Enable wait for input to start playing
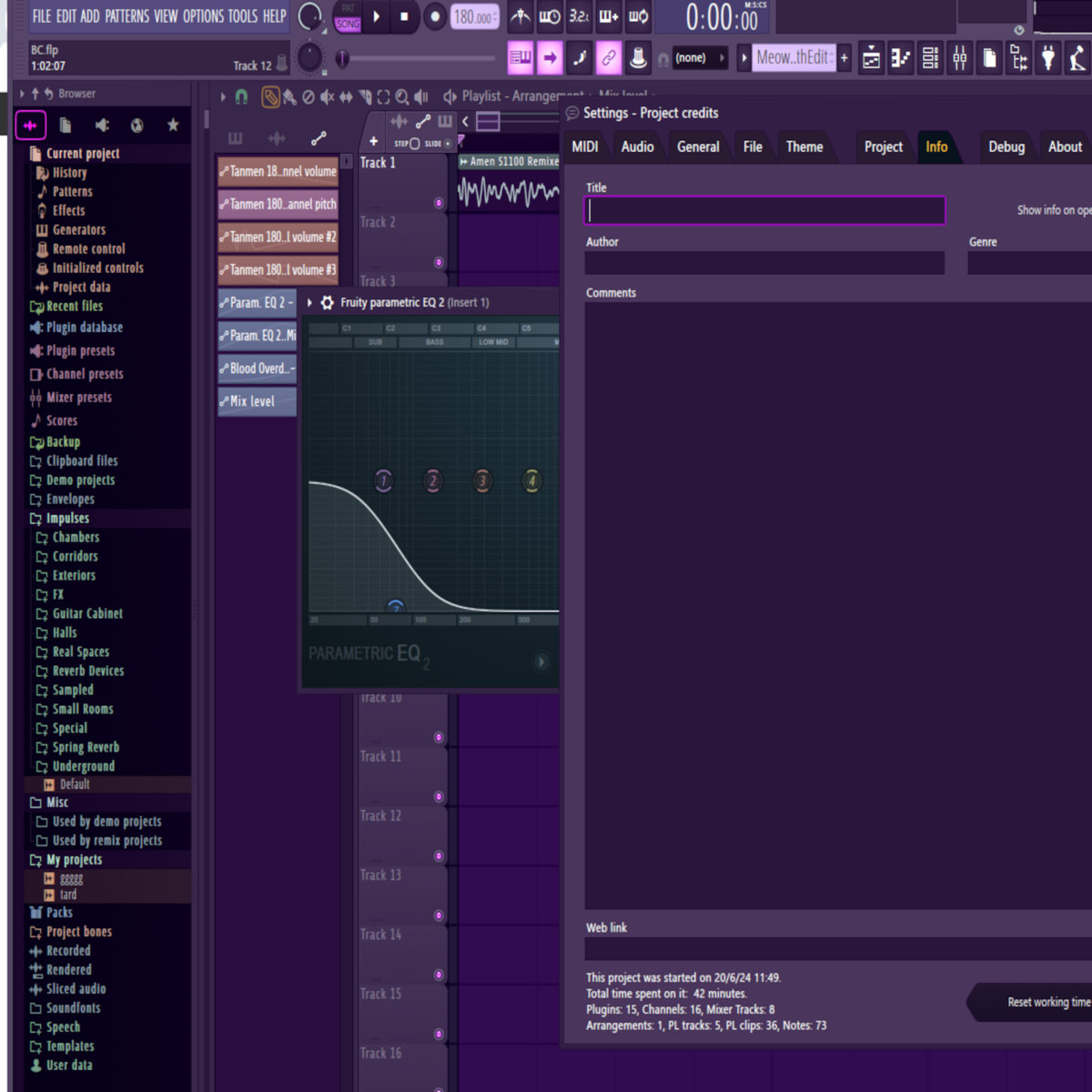This screenshot has width=1092, height=1092. click(x=550, y=16)
